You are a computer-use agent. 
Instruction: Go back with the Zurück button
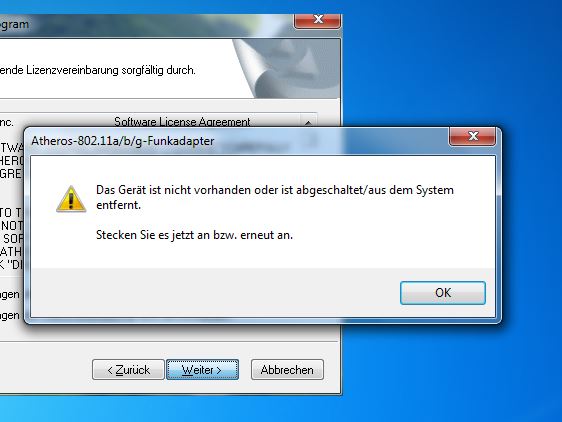pos(128,370)
